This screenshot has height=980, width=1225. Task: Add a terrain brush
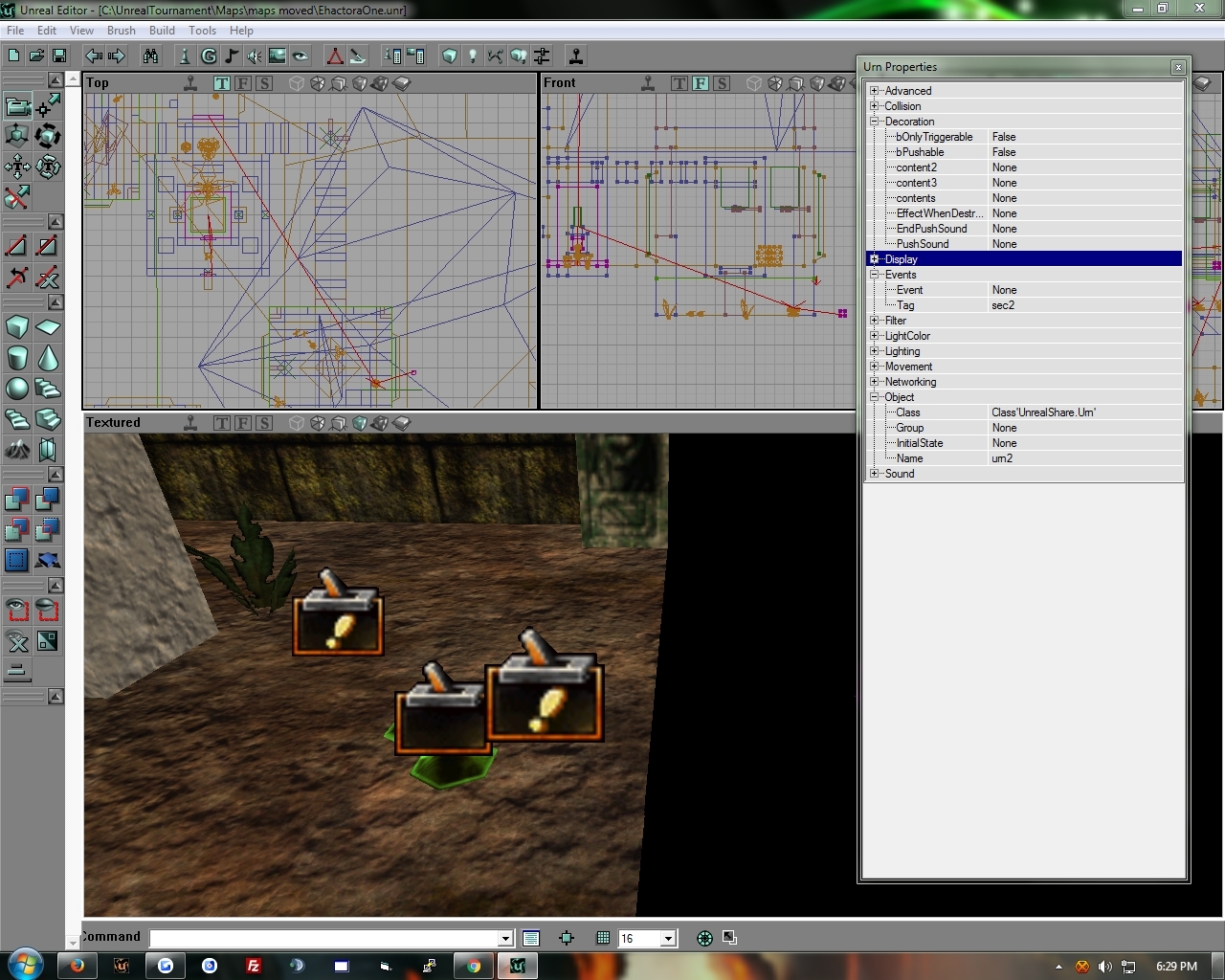17,449
